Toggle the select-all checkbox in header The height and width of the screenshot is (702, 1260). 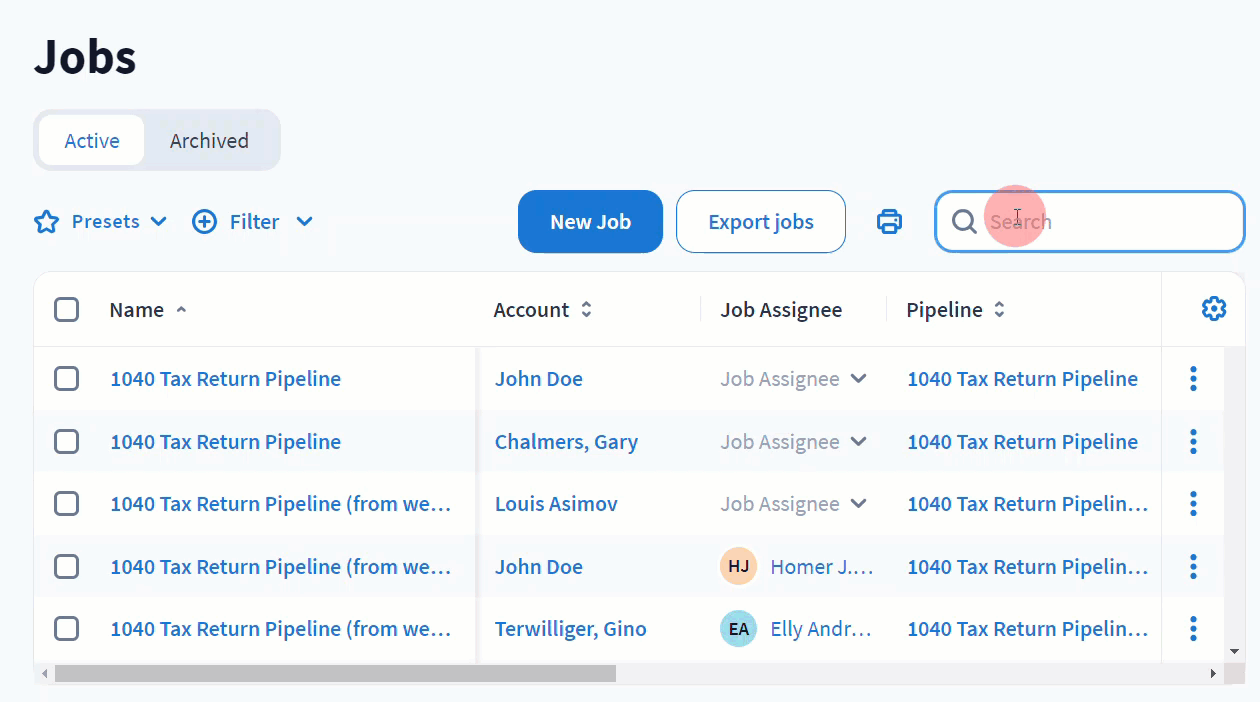tap(66, 310)
